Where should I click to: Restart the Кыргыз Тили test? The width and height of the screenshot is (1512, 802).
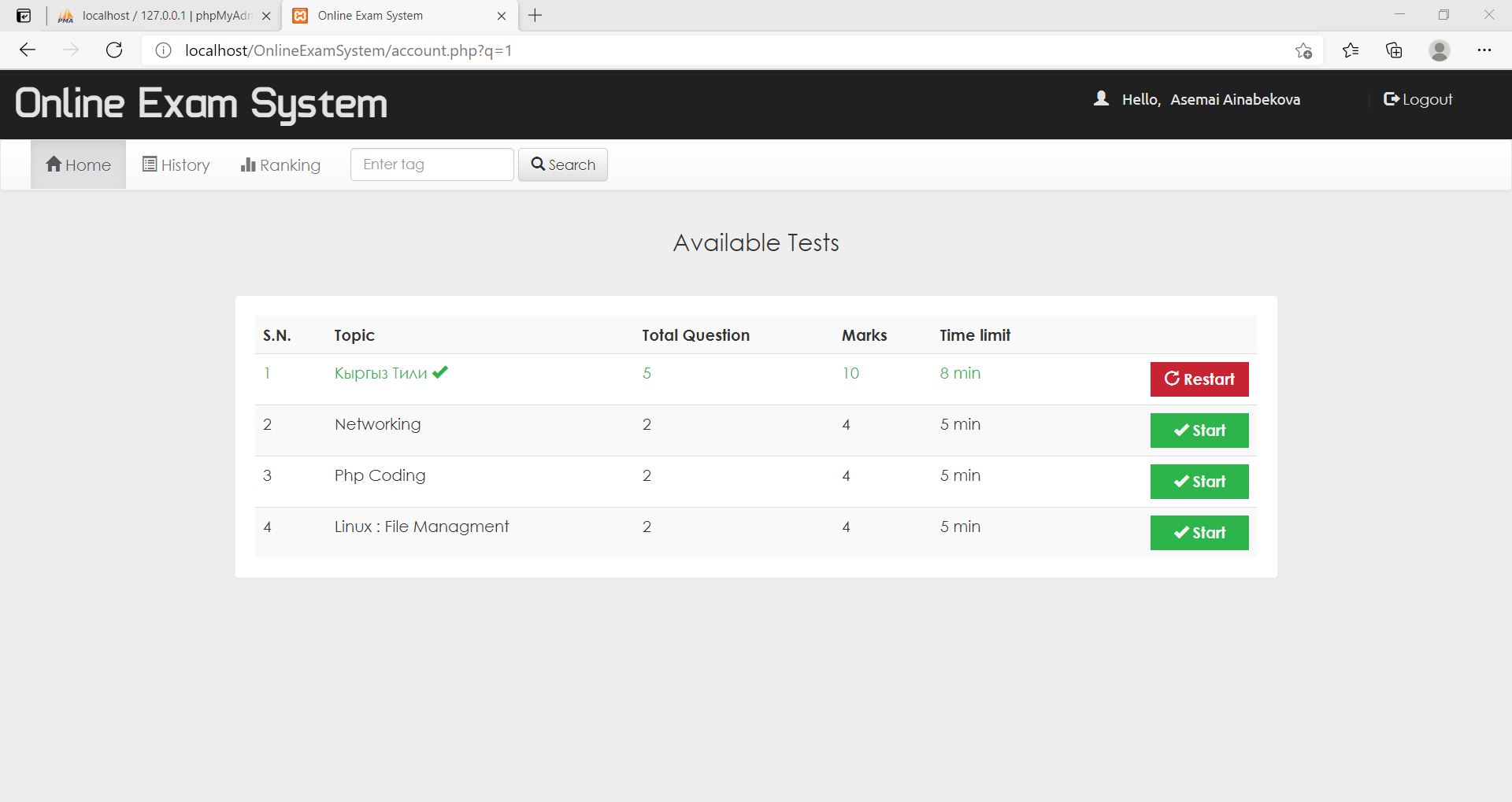coord(1199,379)
